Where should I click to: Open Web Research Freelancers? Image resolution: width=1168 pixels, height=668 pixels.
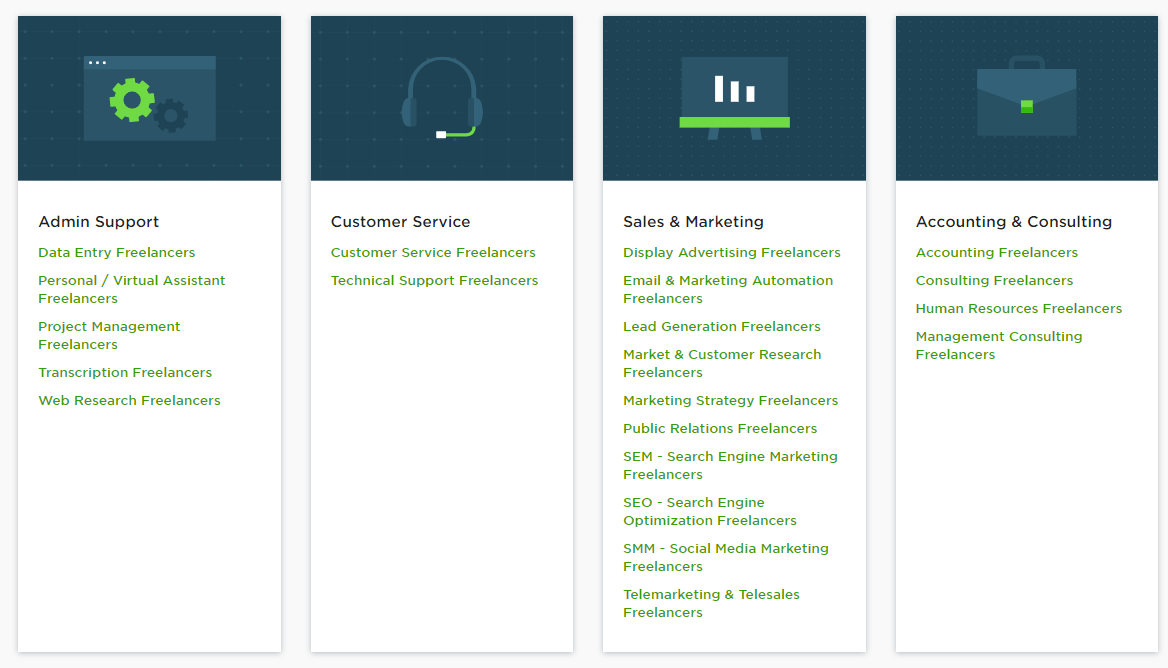click(x=129, y=401)
